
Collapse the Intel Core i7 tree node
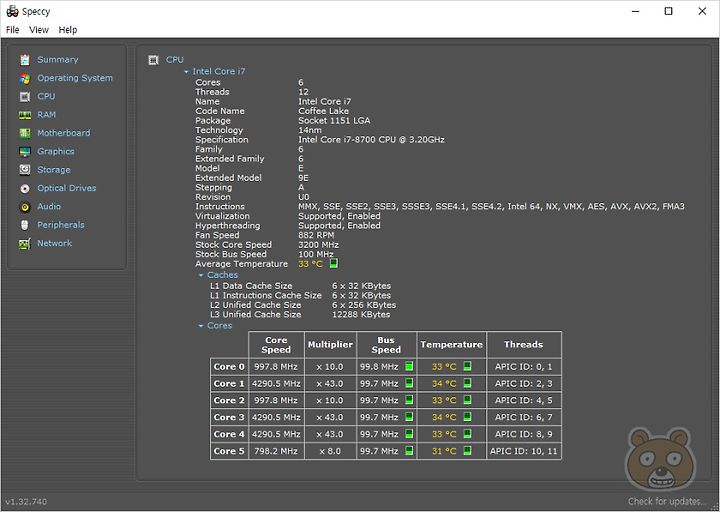186,72
